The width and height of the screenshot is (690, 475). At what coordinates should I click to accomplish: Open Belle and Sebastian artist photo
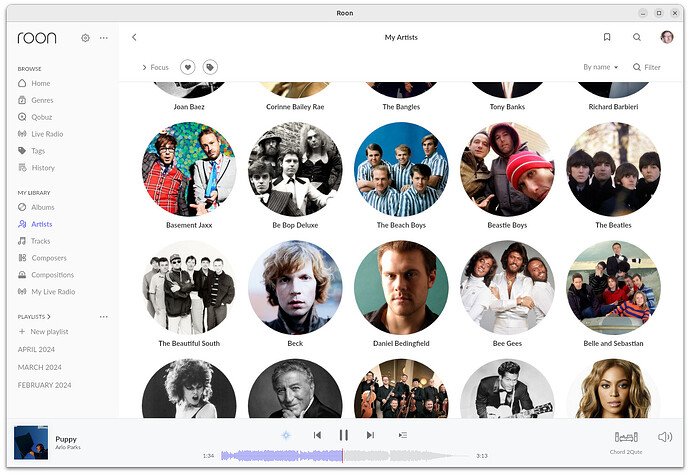pyautogui.click(x=613, y=287)
